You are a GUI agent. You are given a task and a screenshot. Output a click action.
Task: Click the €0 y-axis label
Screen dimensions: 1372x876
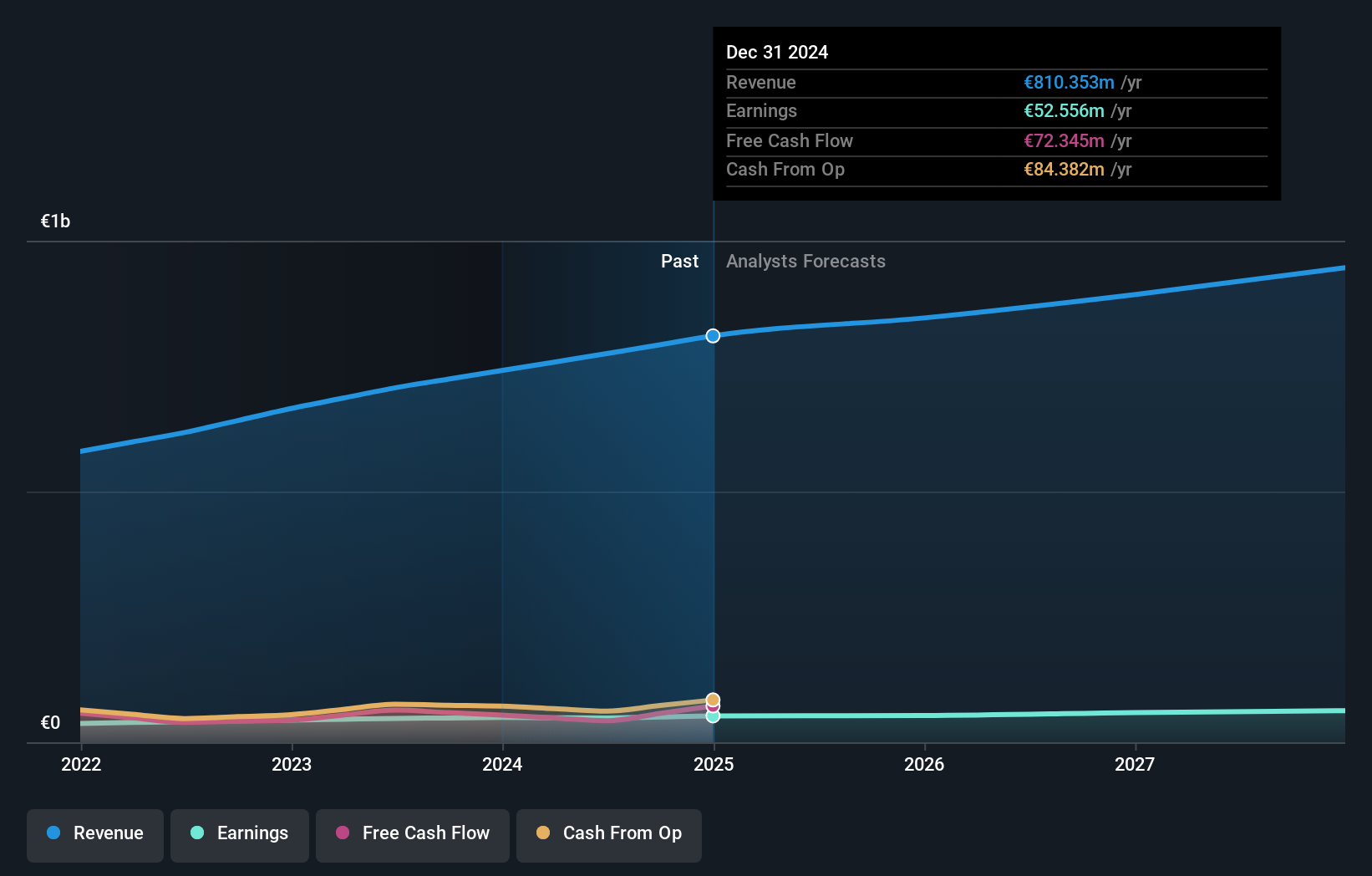point(51,723)
